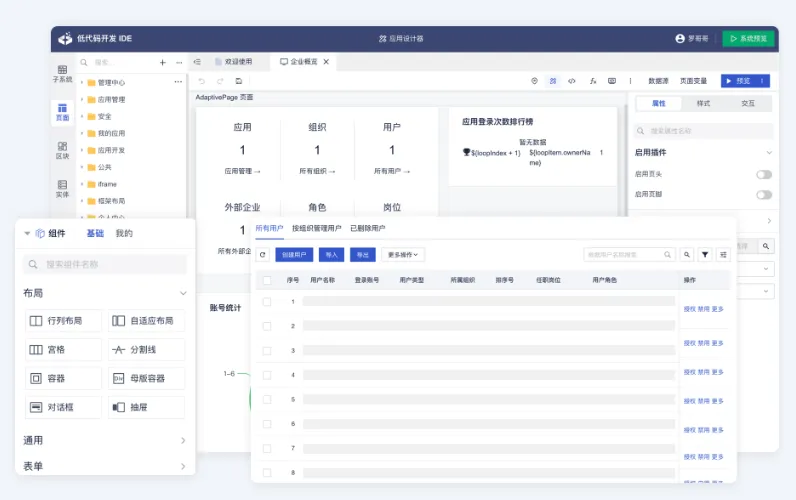This screenshot has width=796, height=500.
Task: Collapse the 启用插件 section chevron
Action: 769,152
